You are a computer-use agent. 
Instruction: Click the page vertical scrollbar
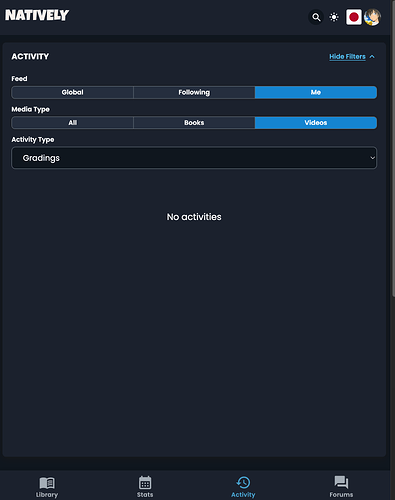[x=393, y=148]
